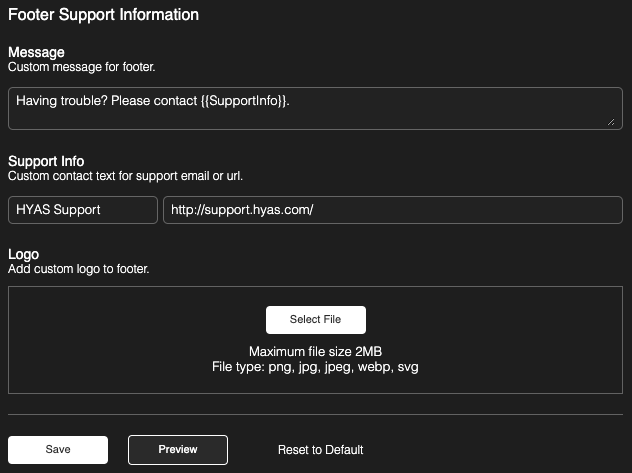The height and width of the screenshot is (473, 632).
Task: Click the Logo section label
Action: [24, 255]
